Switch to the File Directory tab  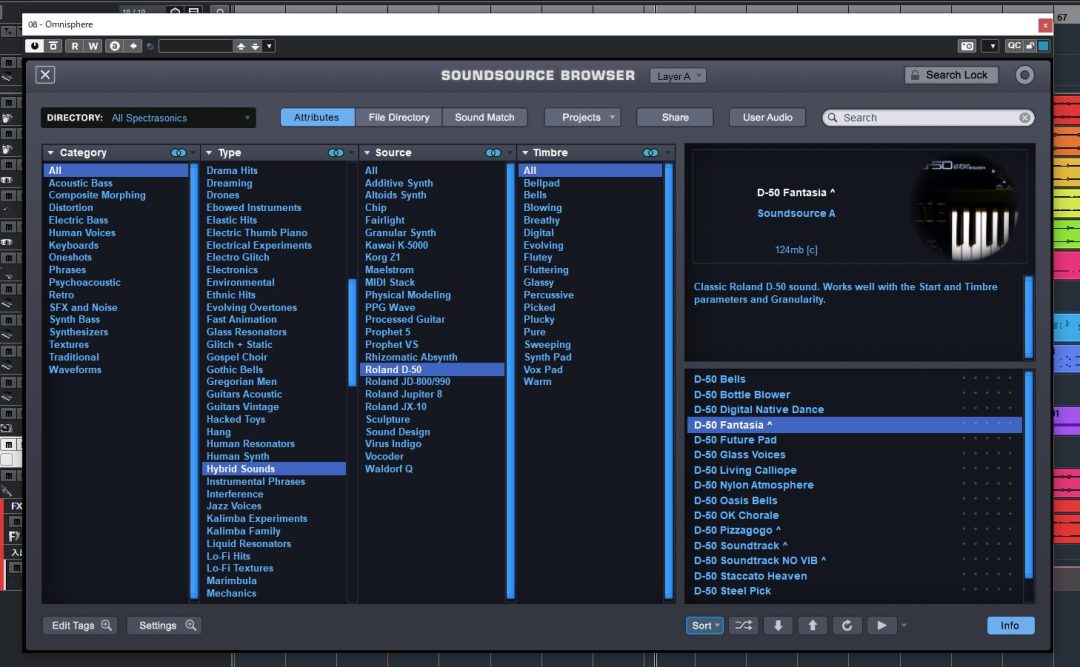(399, 117)
